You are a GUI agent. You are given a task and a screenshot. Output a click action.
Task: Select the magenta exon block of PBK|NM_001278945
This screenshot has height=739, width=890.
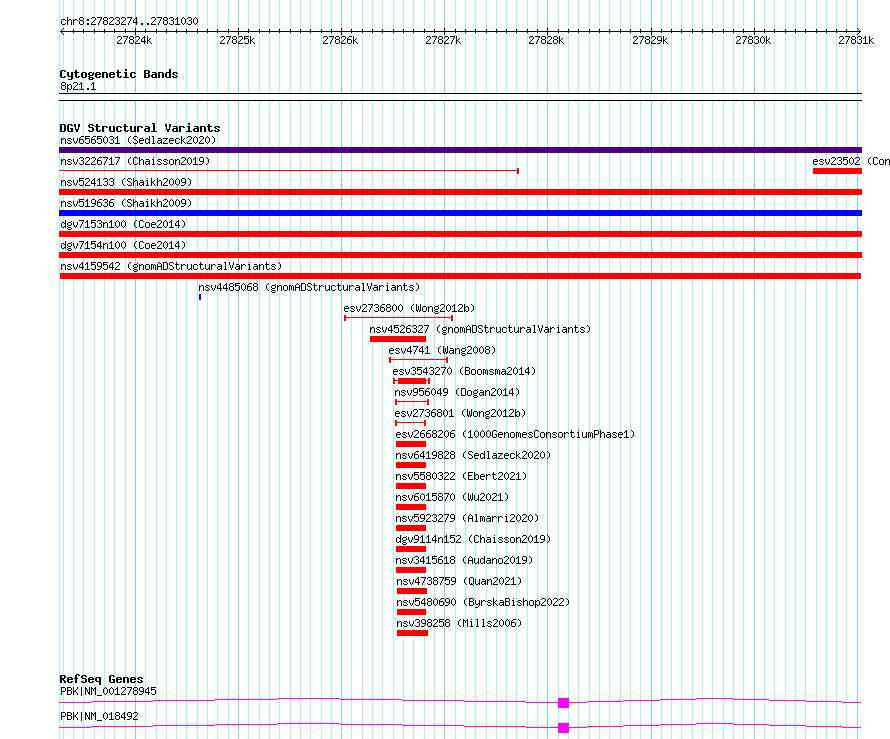pyautogui.click(x=564, y=703)
